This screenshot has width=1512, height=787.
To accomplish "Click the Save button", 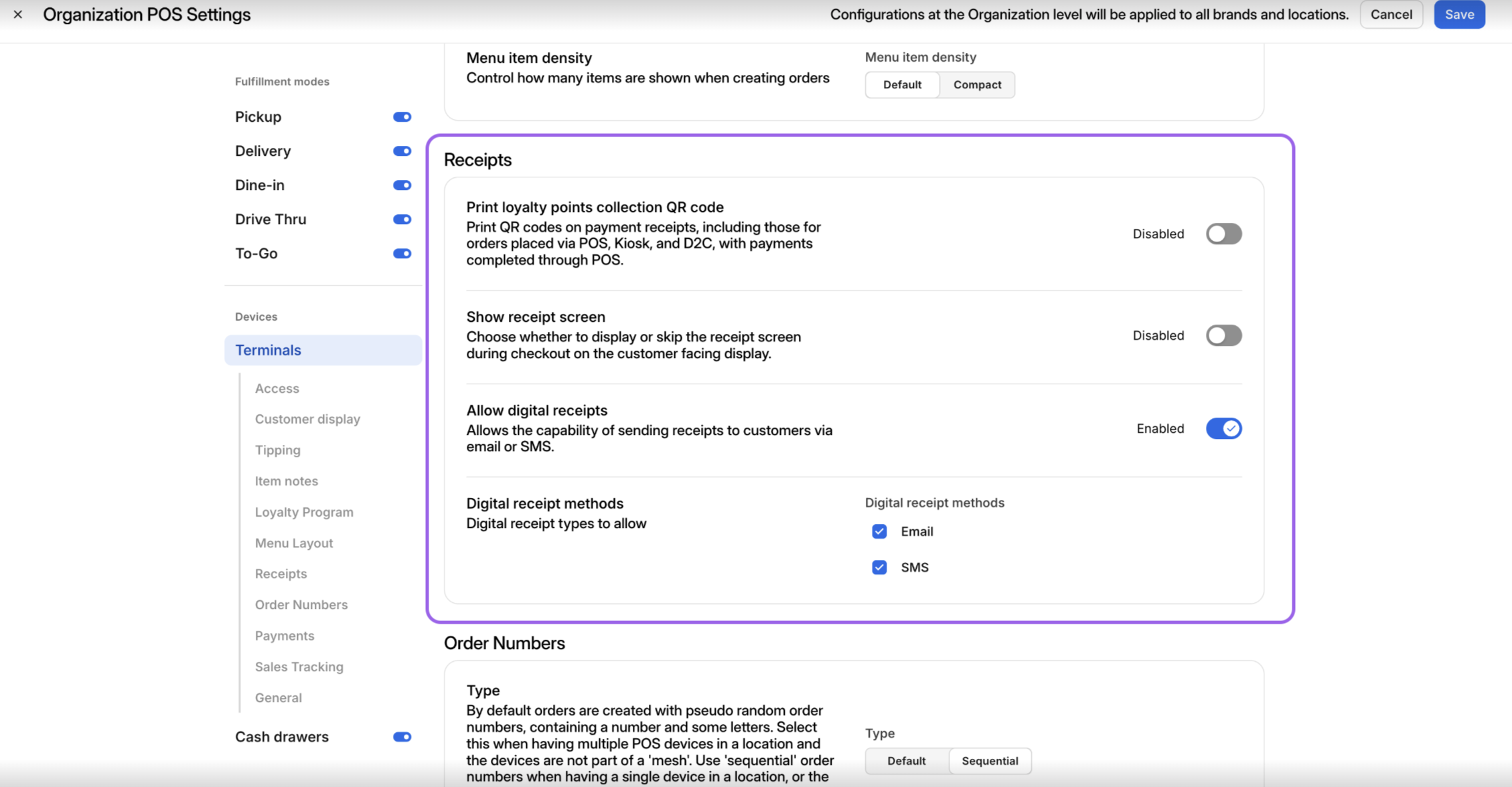I will click(1459, 15).
